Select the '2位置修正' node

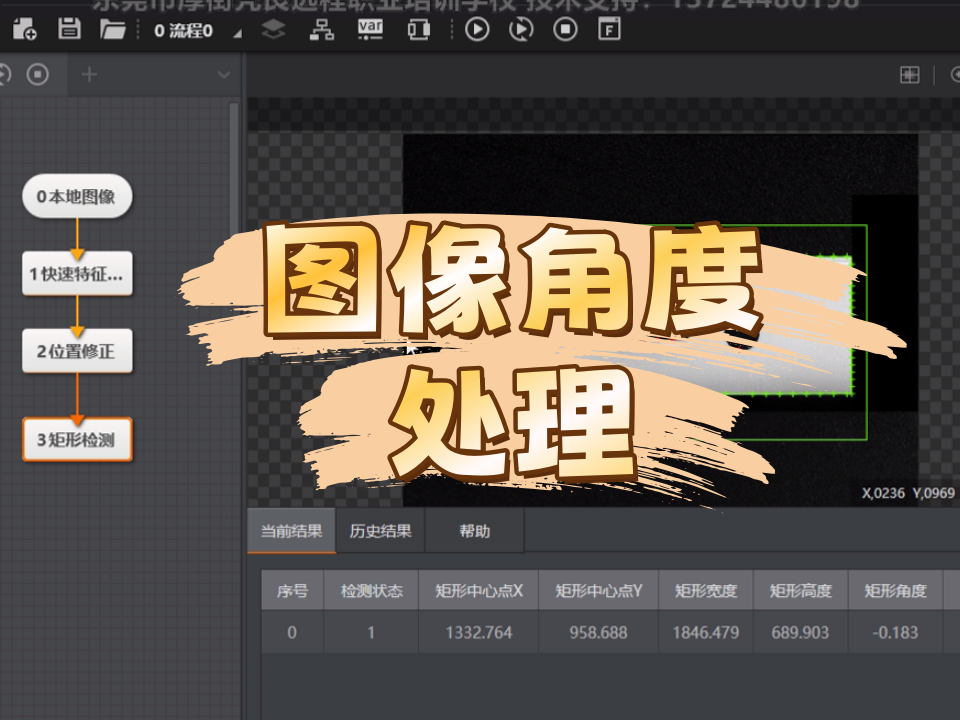(x=77, y=351)
